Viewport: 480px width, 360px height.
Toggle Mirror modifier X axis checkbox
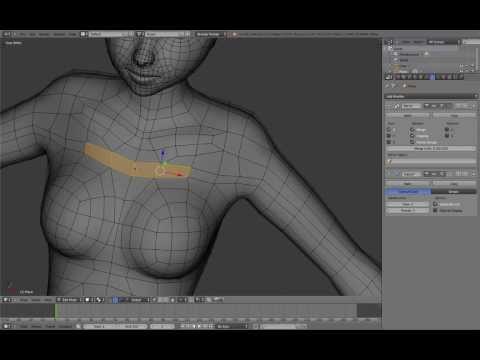[389, 129]
